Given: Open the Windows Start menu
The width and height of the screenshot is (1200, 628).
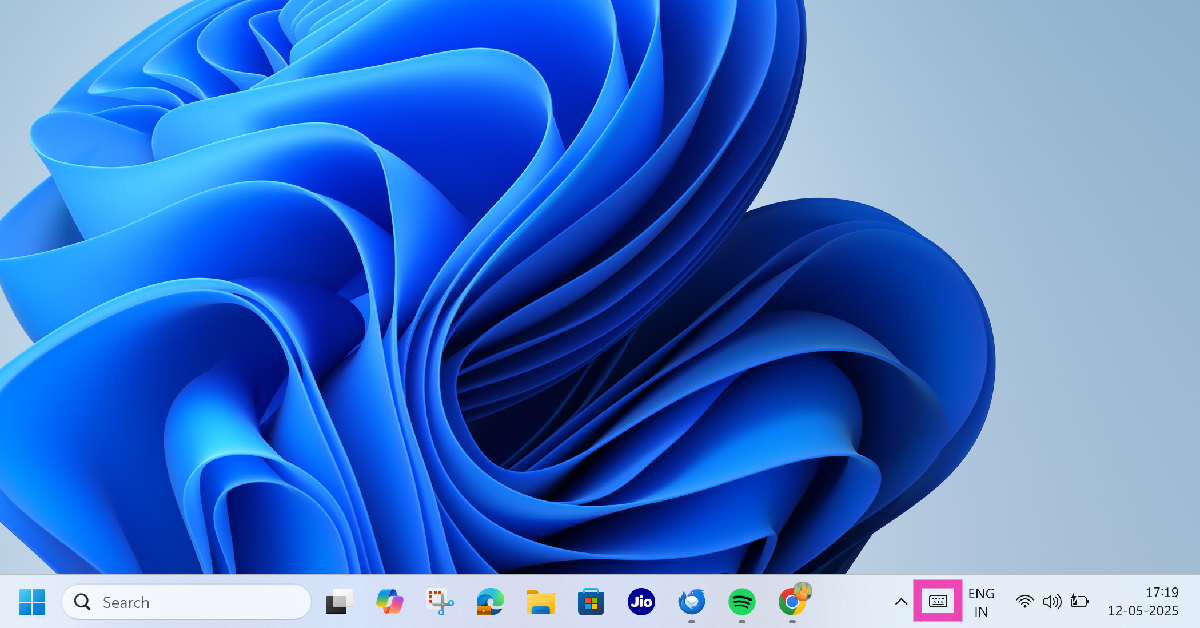Looking at the screenshot, I should (32, 602).
